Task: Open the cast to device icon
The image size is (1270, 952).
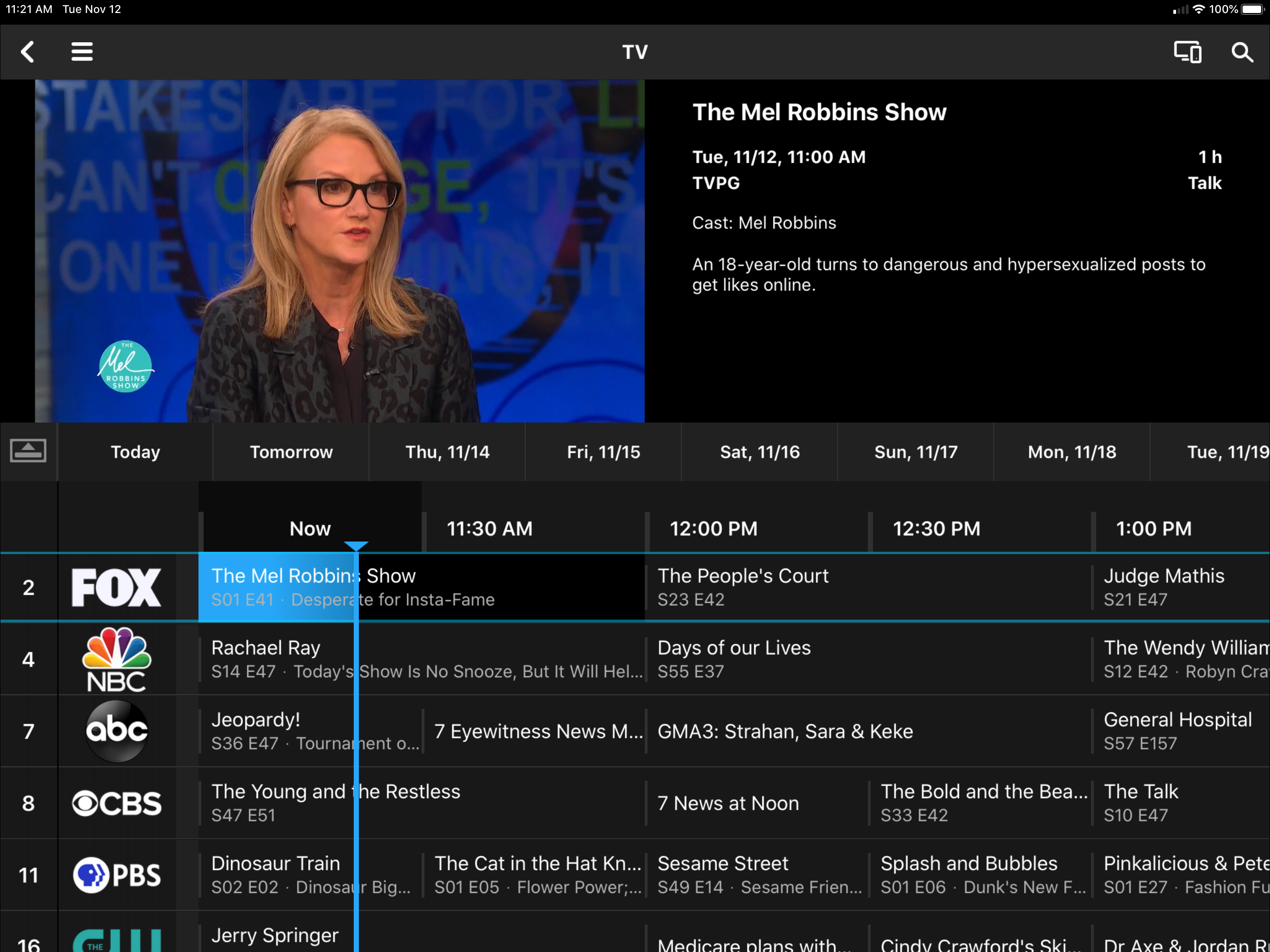Action: (1187, 52)
